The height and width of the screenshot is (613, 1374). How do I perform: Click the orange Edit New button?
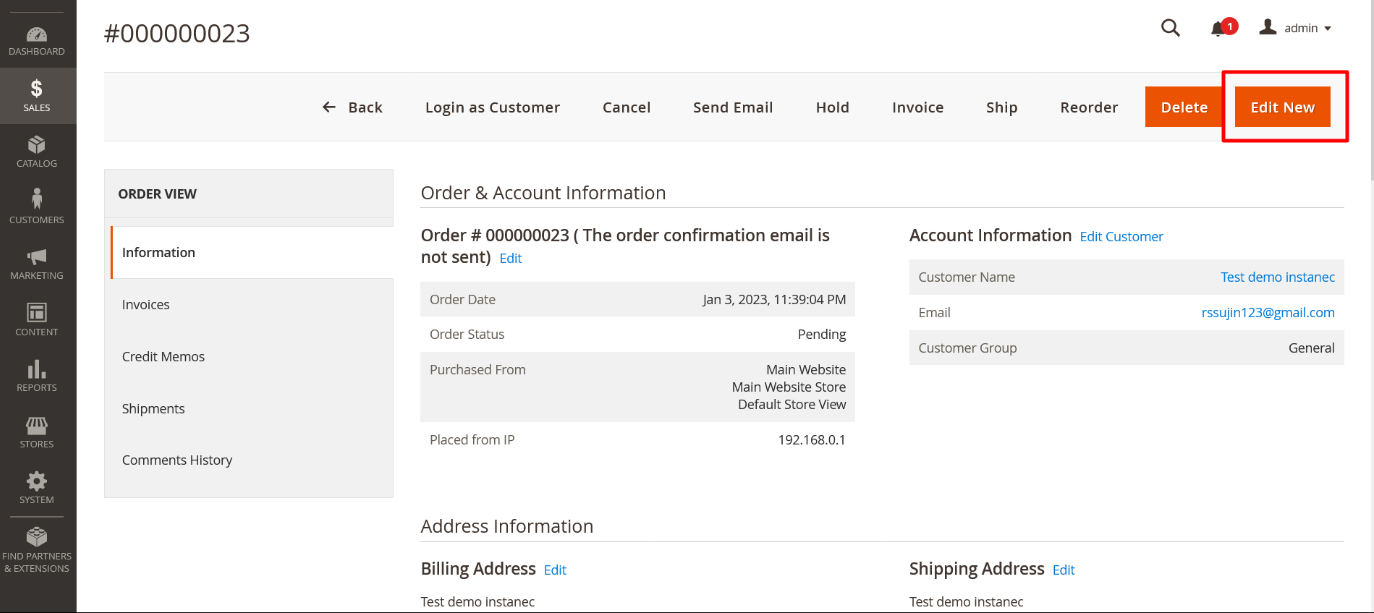coord(1282,107)
